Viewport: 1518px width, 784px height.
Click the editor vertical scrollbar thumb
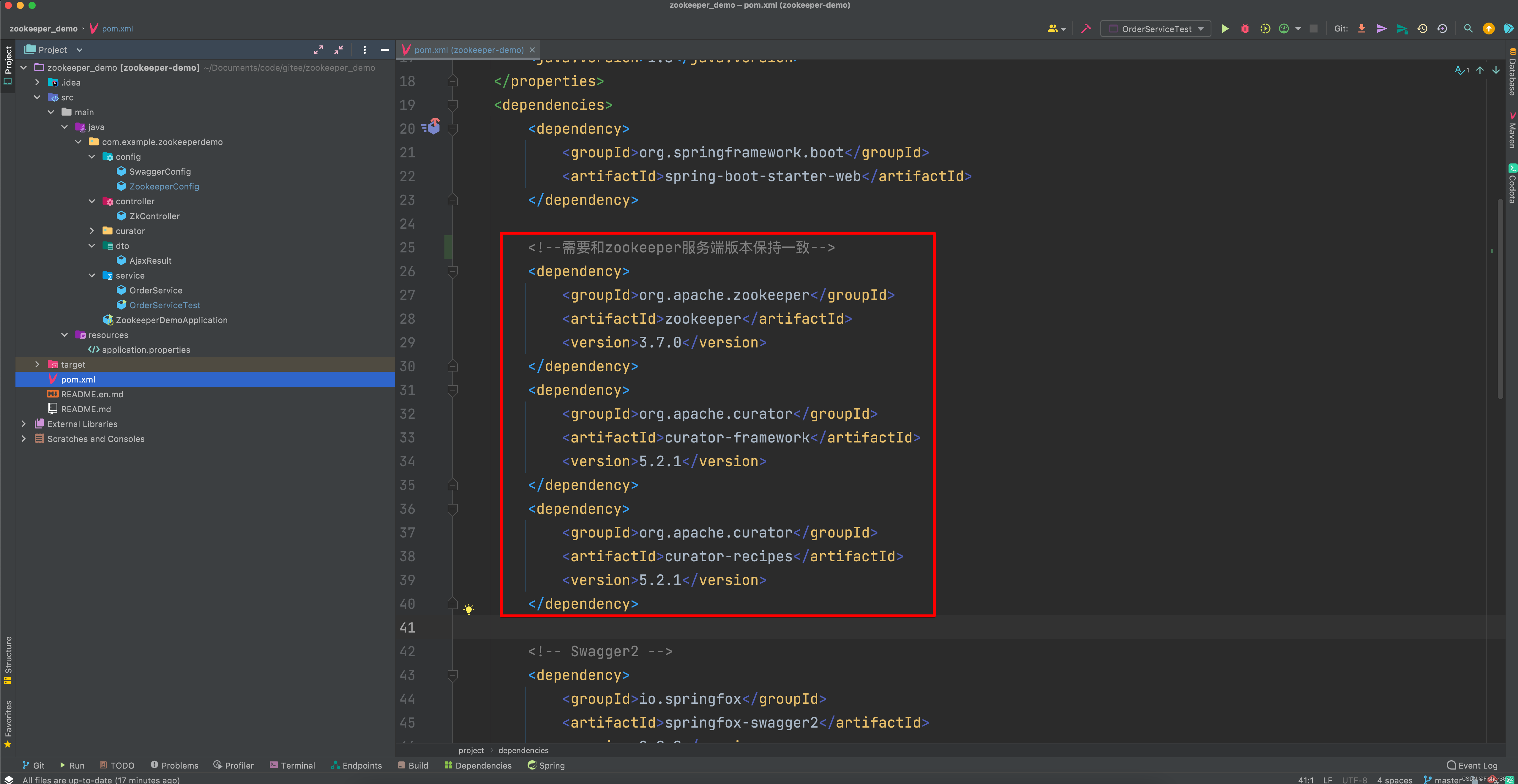tap(1500, 299)
